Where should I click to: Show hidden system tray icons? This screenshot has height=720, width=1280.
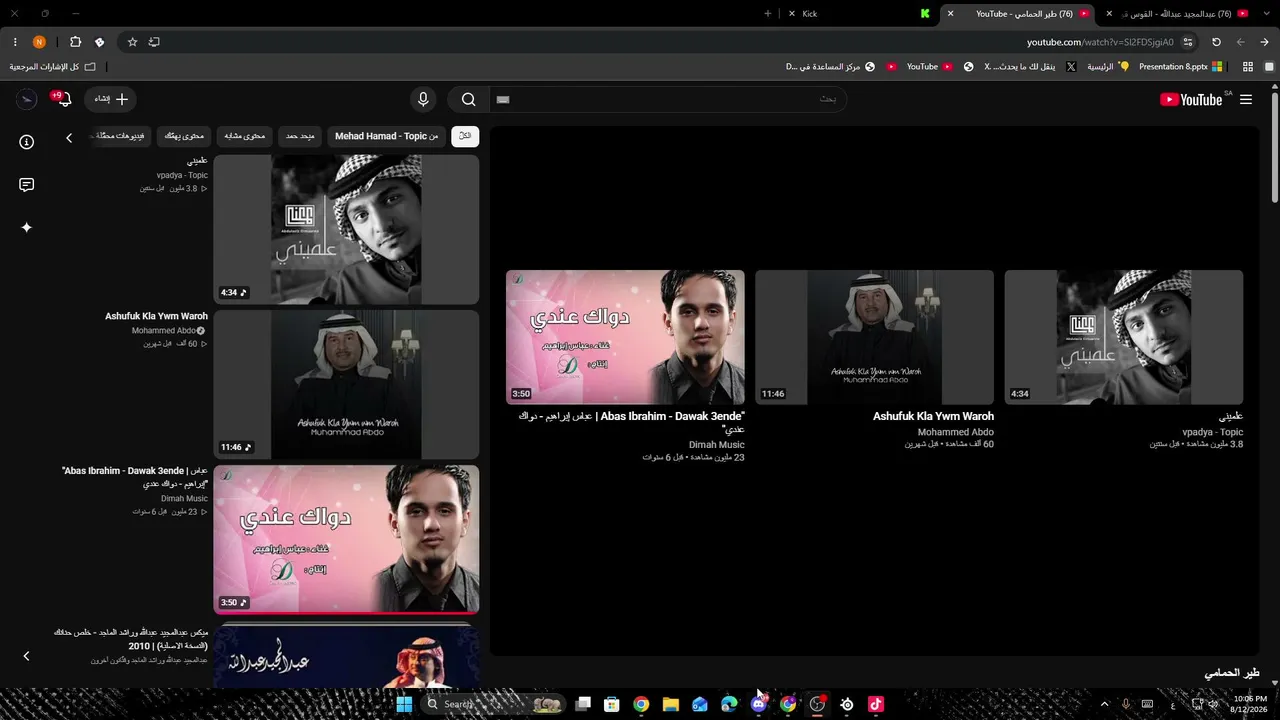pos(1105,704)
